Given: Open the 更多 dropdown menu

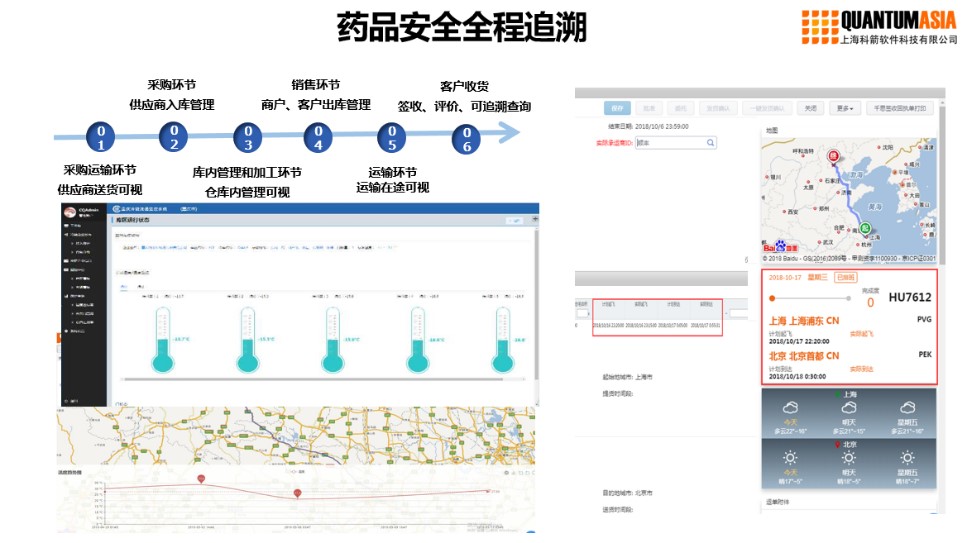Looking at the screenshot, I should tap(846, 108).
